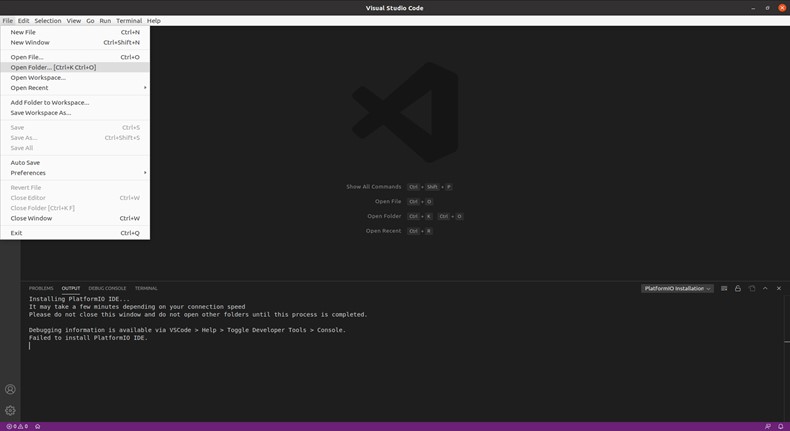Open the Manage gear icon
This screenshot has width=790, height=431.
[10, 410]
